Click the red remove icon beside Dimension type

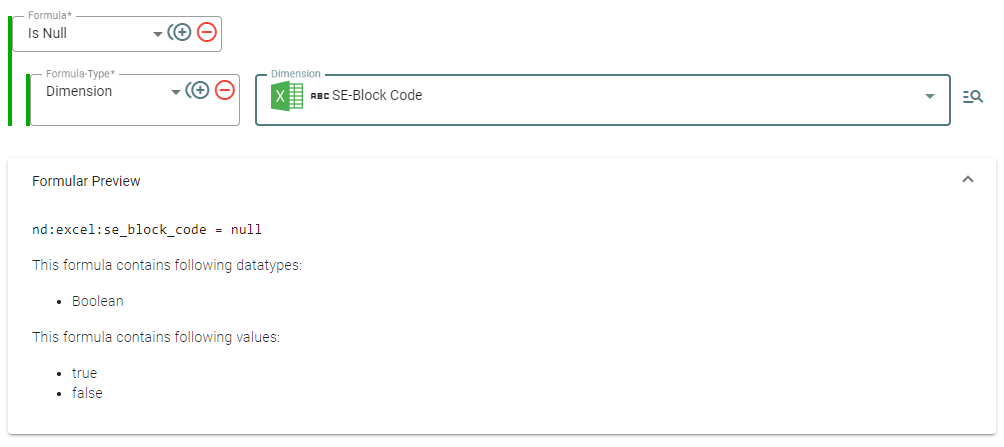(x=225, y=91)
